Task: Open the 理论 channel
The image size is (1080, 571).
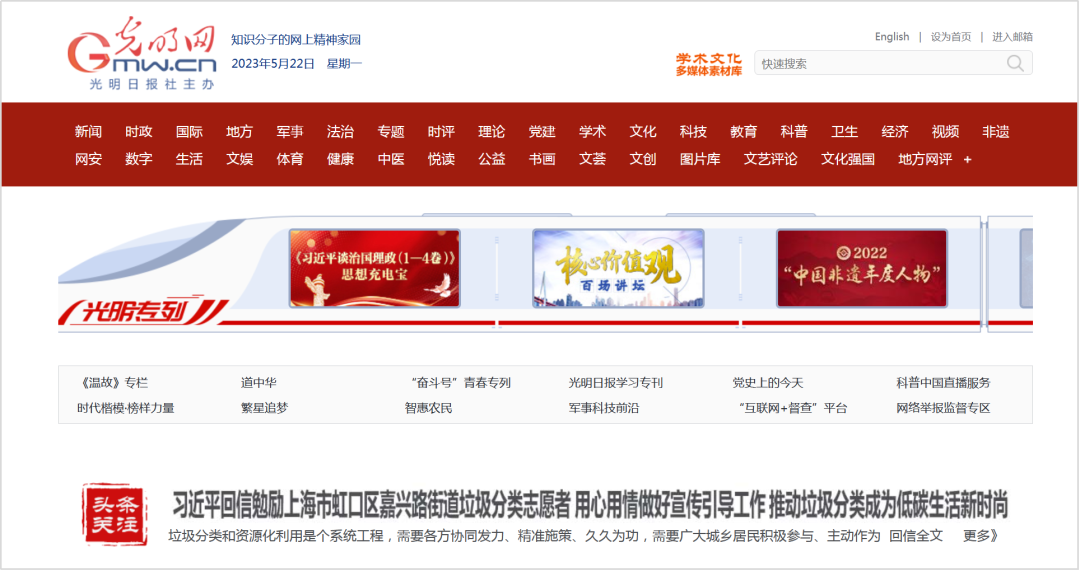Action: tap(492, 132)
